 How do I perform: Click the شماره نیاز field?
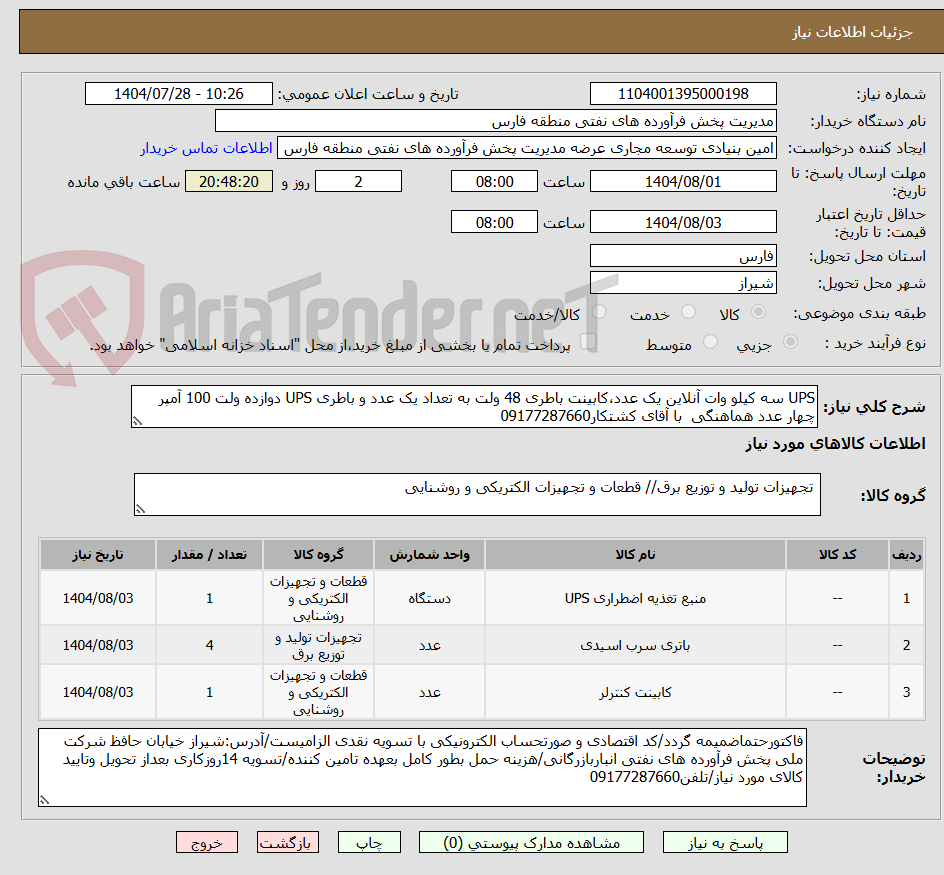[683, 93]
